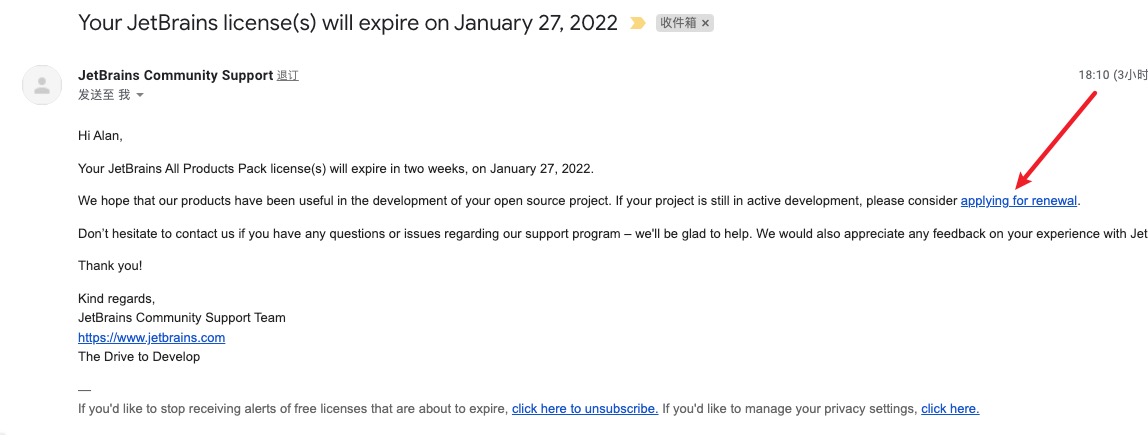Open the privacy settings click here link
The image size is (1148, 443).
point(950,409)
